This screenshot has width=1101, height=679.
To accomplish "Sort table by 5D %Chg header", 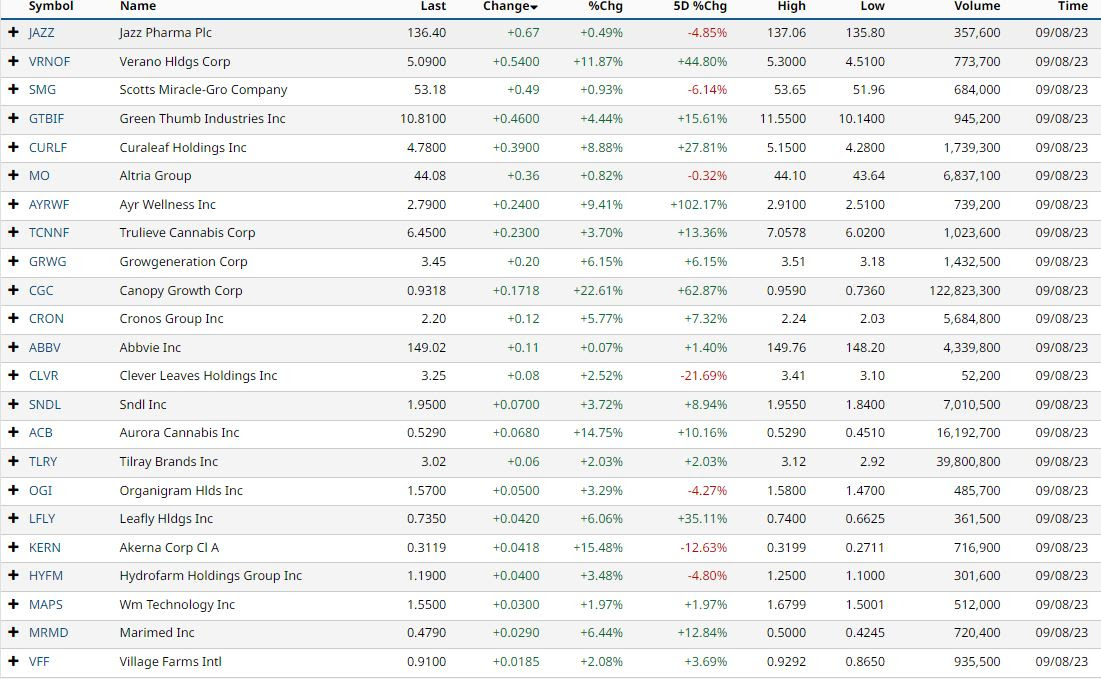I will [700, 6].
